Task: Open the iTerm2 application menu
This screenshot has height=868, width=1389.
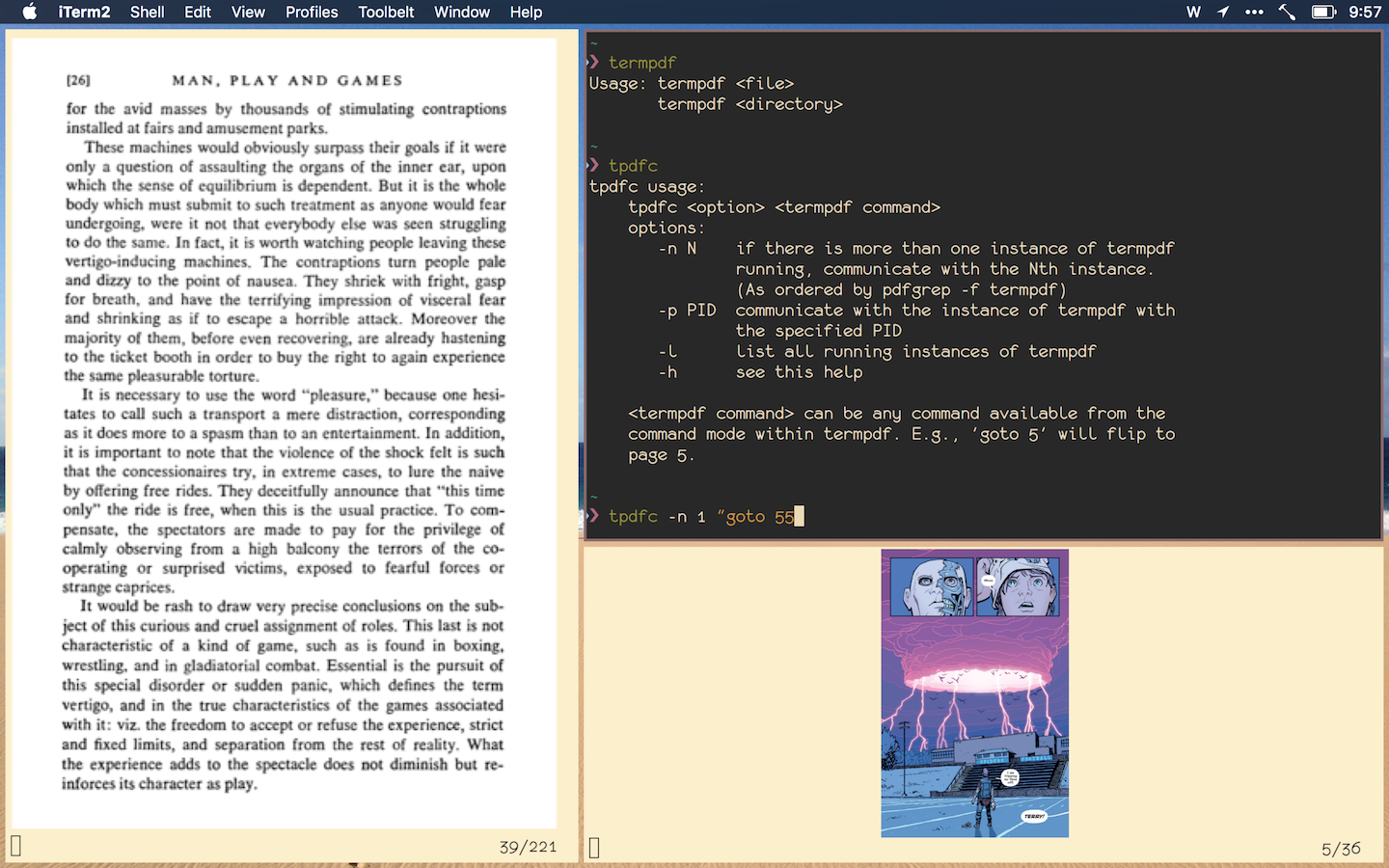Action: point(84,12)
